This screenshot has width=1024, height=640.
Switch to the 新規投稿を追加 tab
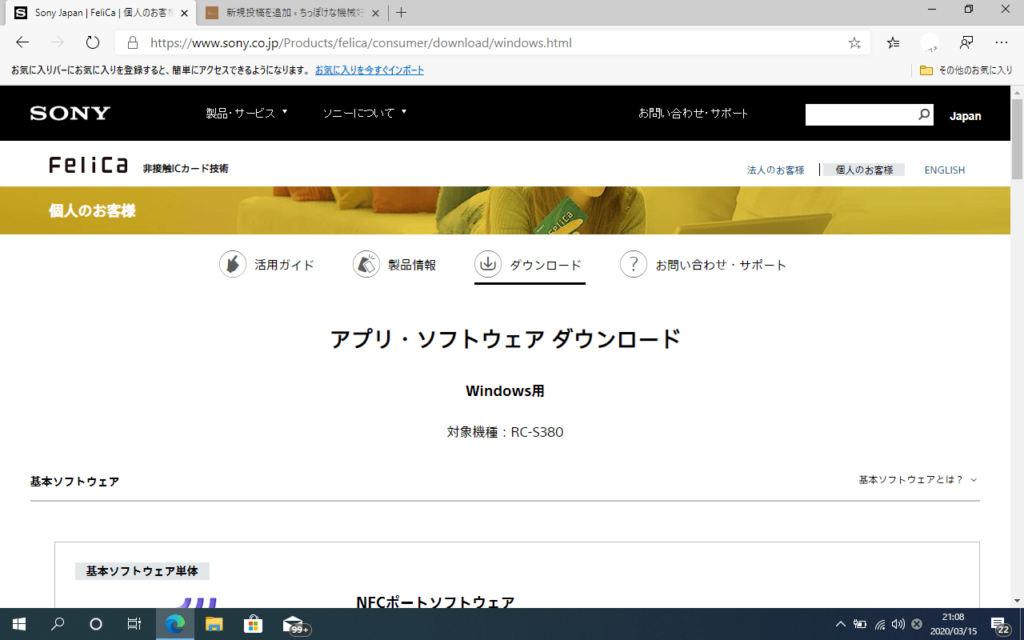(x=292, y=13)
